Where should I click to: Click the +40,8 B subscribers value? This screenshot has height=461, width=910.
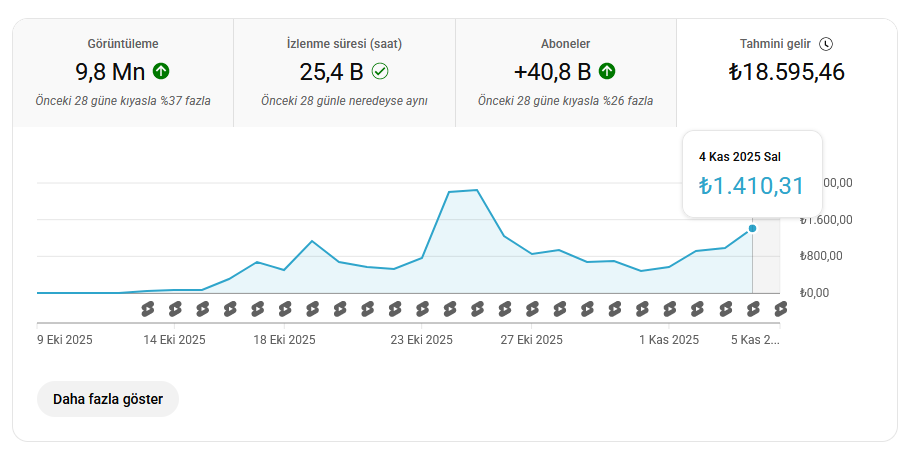pyautogui.click(x=552, y=72)
